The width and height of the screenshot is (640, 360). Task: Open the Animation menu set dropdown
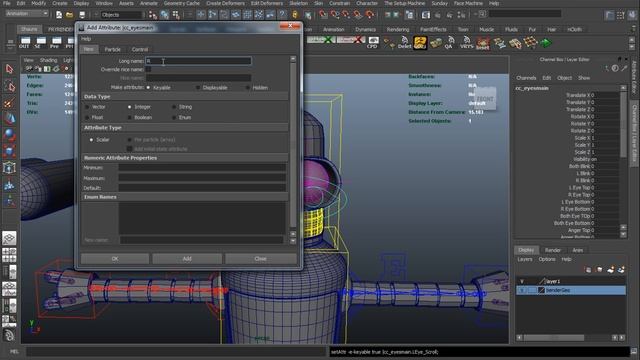coord(27,13)
